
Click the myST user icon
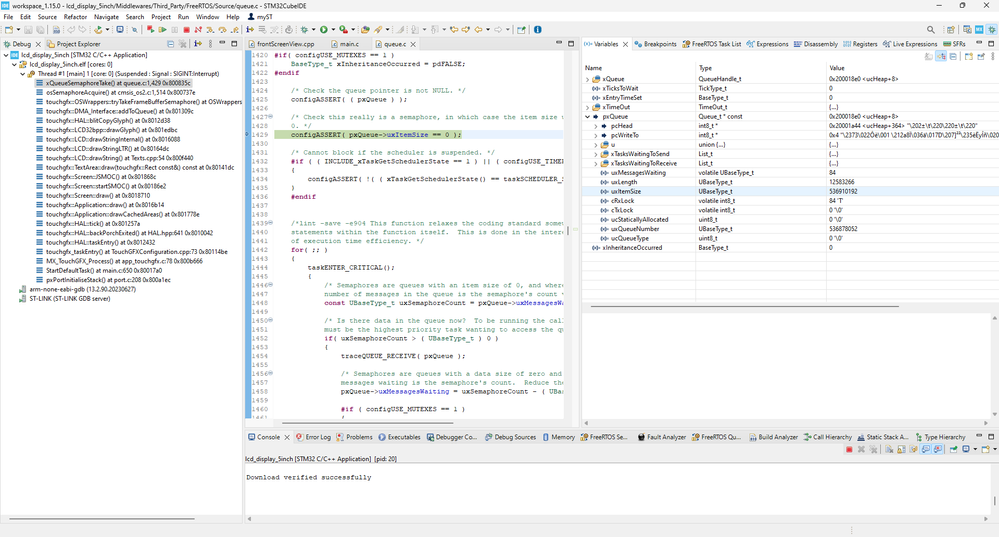click(252, 17)
